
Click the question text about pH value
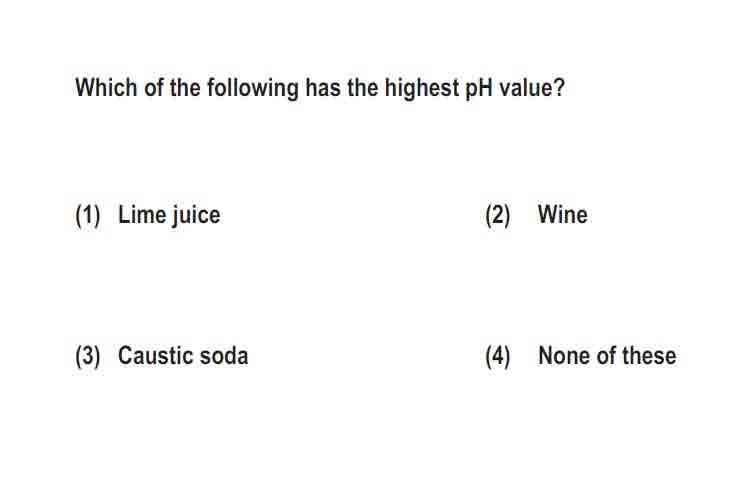320,89
